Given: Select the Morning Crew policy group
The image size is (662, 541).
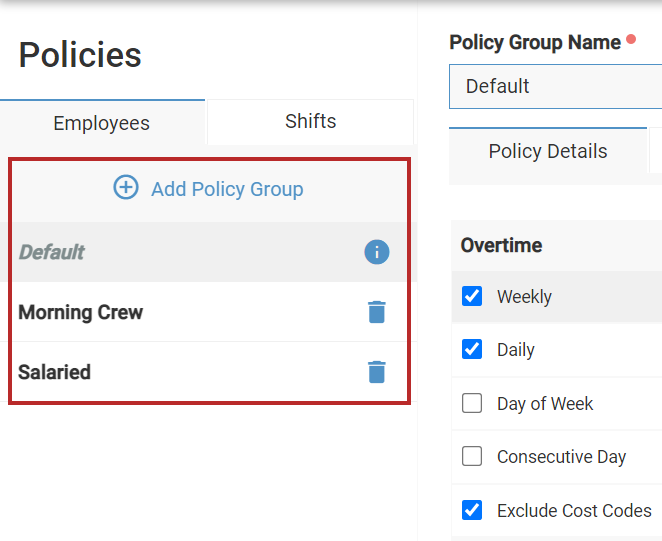Looking at the screenshot, I should (x=209, y=312).
